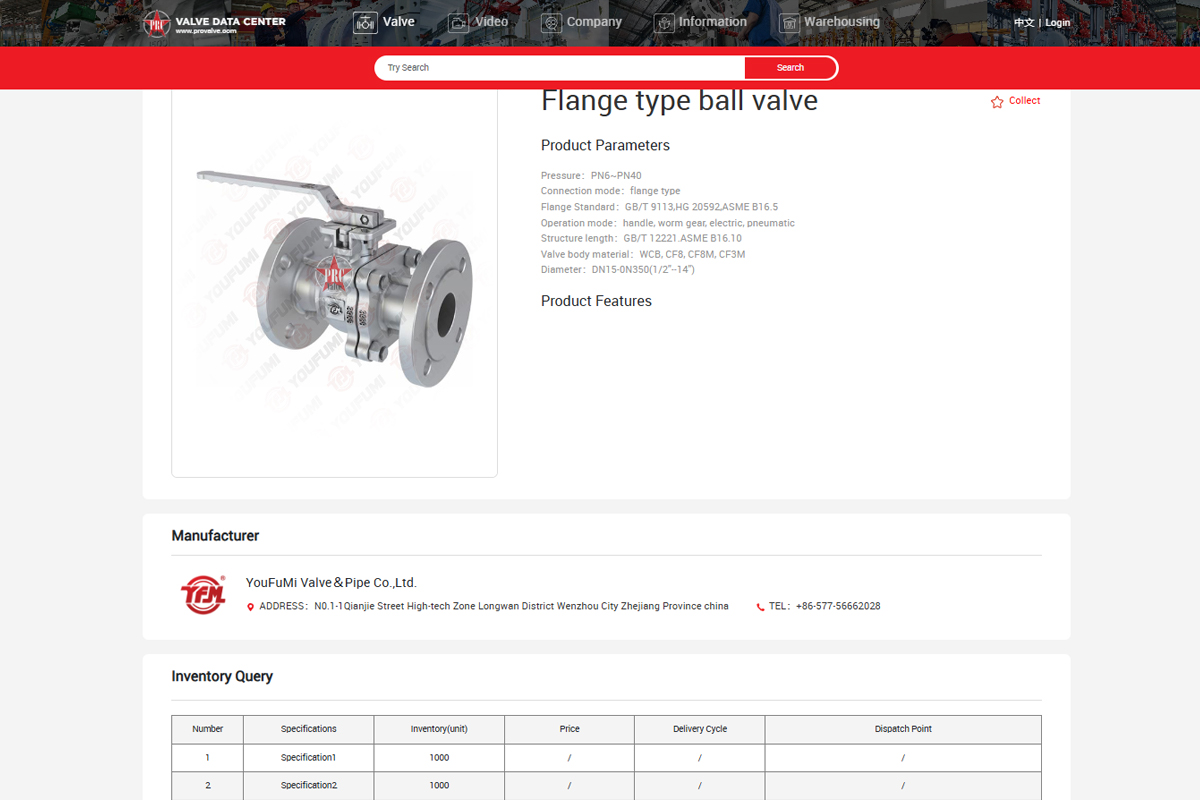Image resolution: width=1200 pixels, height=800 pixels.
Task: Click the Valve nav icon
Action: click(x=365, y=23)
